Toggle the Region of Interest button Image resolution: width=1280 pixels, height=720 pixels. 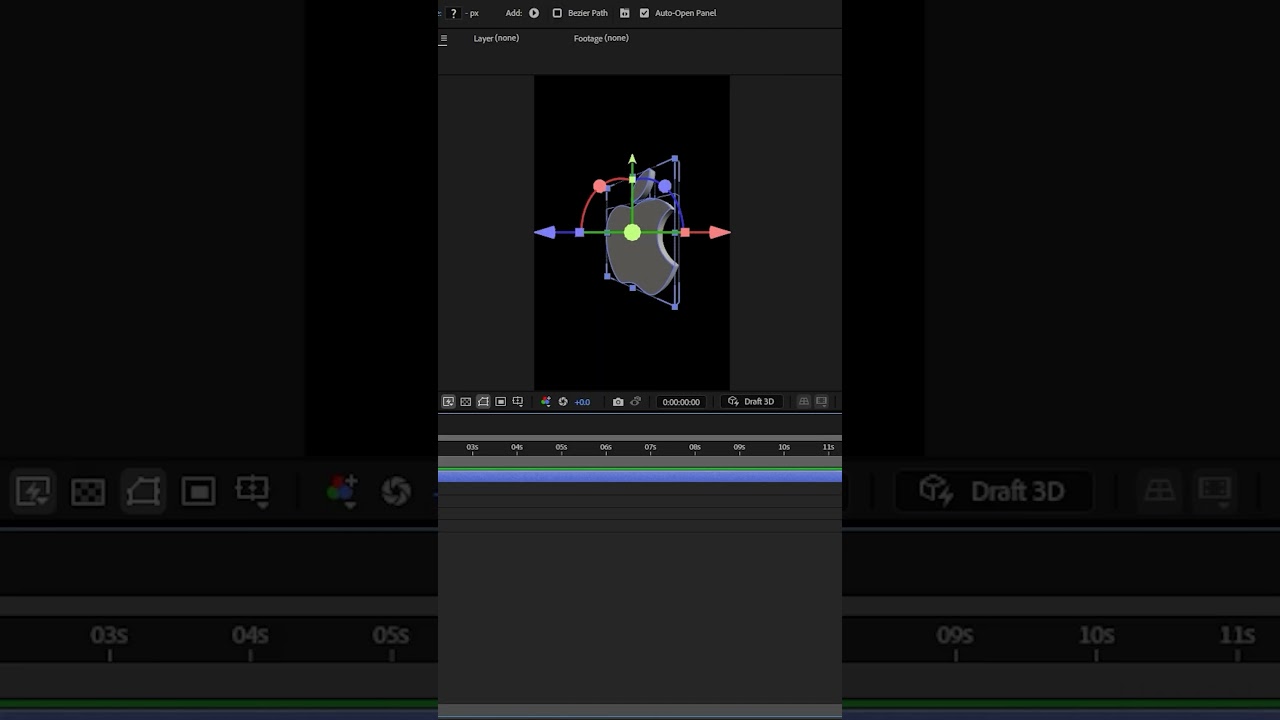click(501, 401)
